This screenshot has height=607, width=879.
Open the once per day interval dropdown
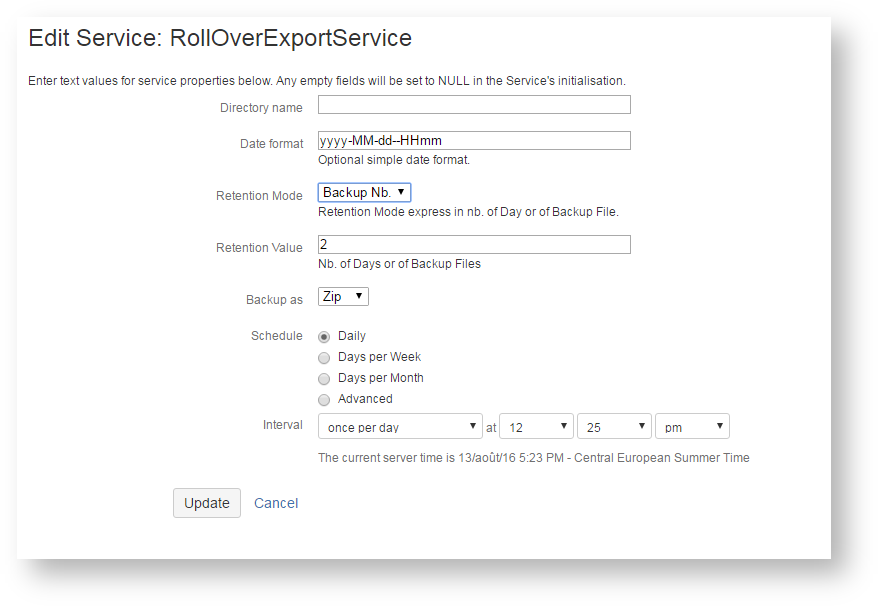(x=400, y=427)
